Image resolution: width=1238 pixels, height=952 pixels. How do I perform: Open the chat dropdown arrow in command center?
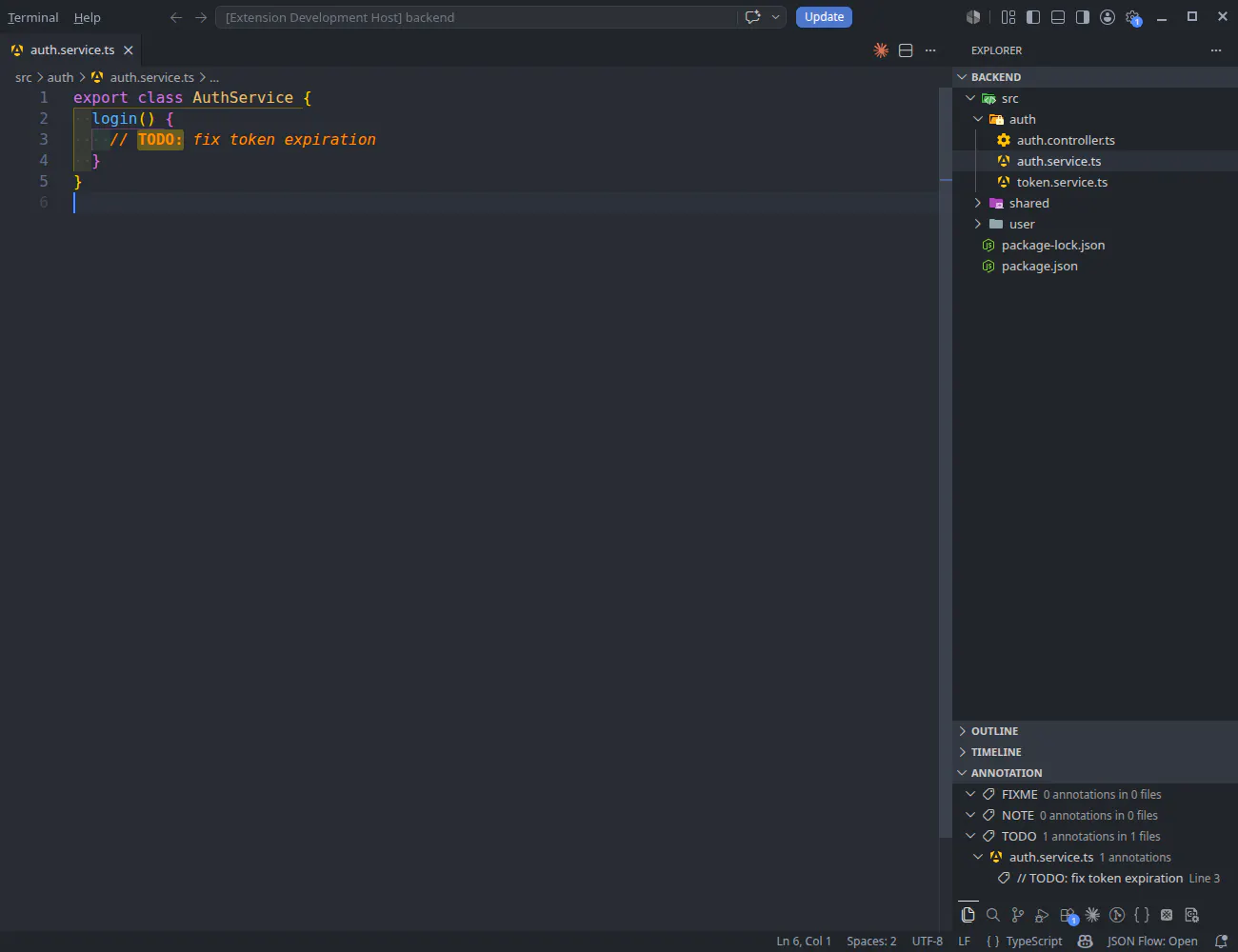775,17
